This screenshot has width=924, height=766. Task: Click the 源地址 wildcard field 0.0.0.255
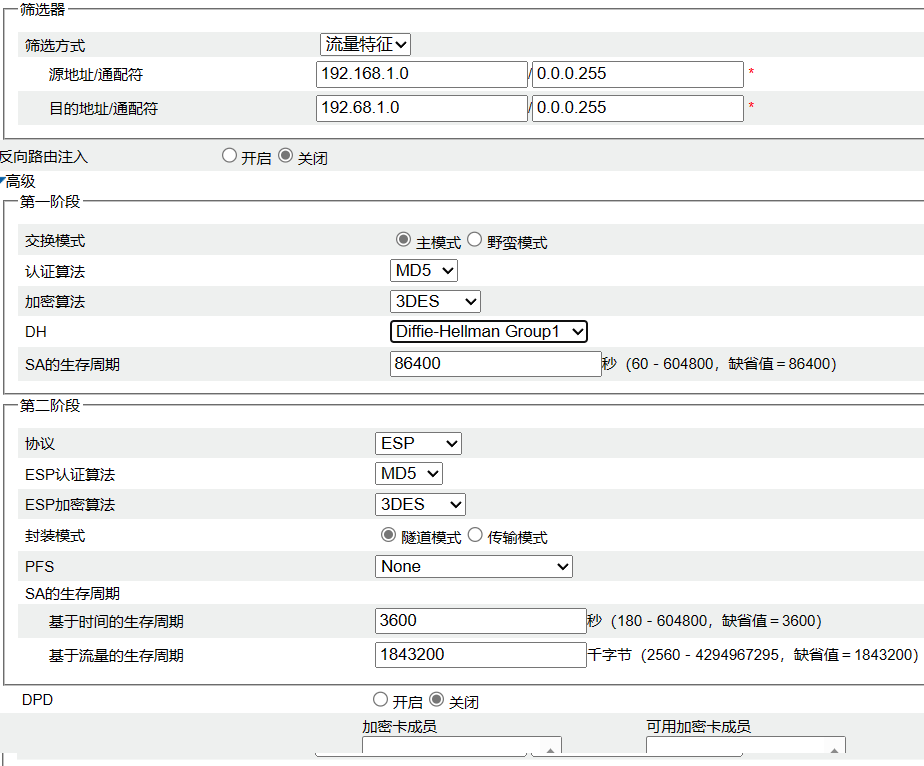point(638,74)
